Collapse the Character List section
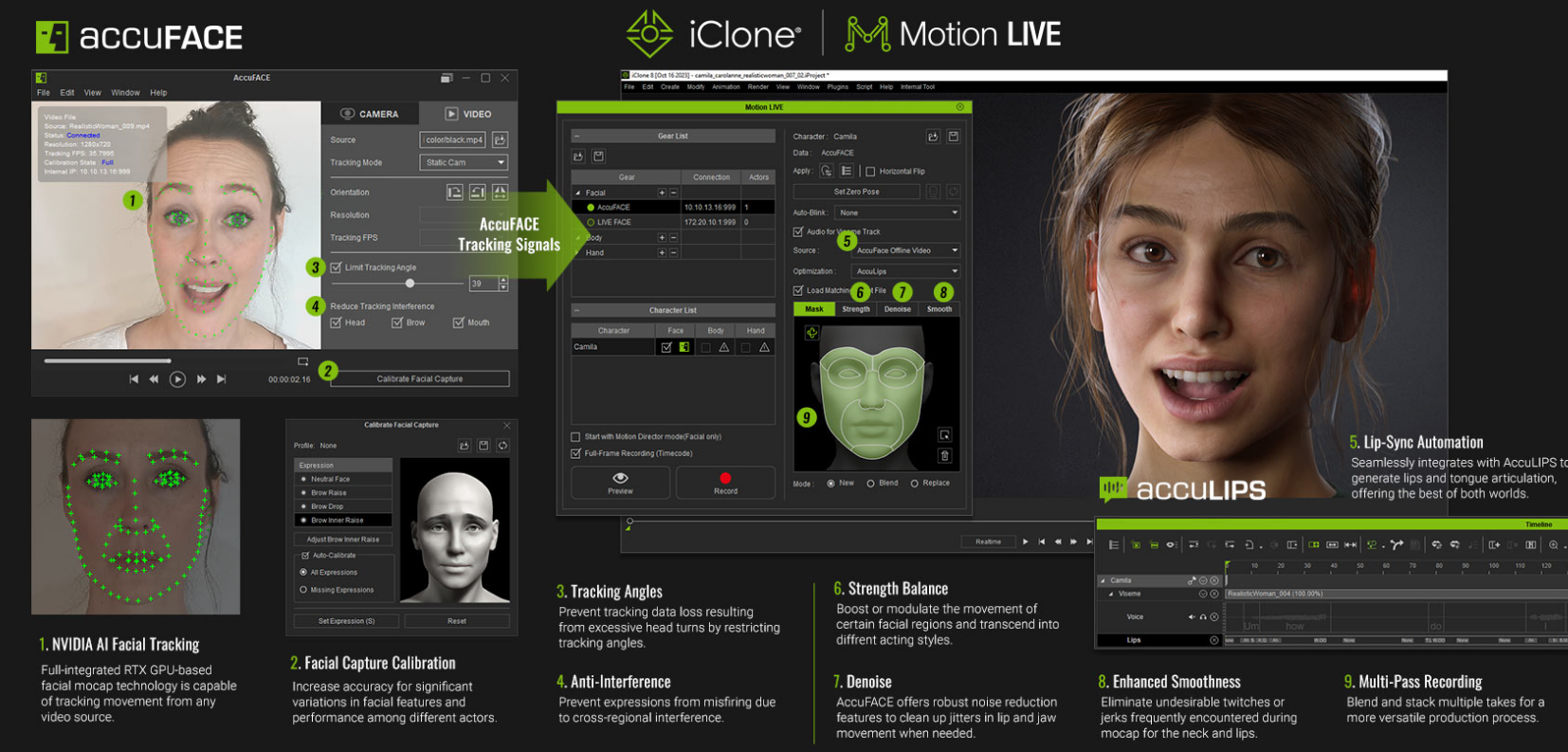Image resolution: width=1568 pixels, height=752 pixels. [x=575, y=310]
